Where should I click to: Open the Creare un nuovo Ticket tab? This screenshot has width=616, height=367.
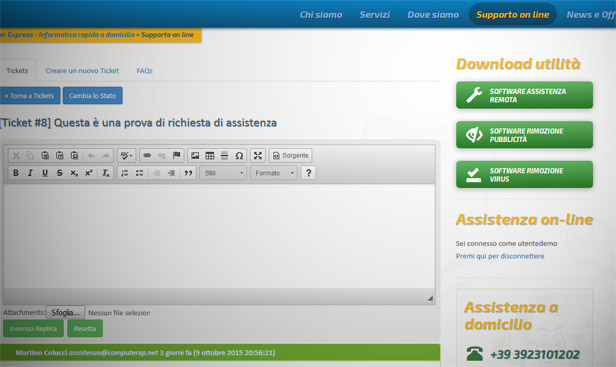(82, 71)
